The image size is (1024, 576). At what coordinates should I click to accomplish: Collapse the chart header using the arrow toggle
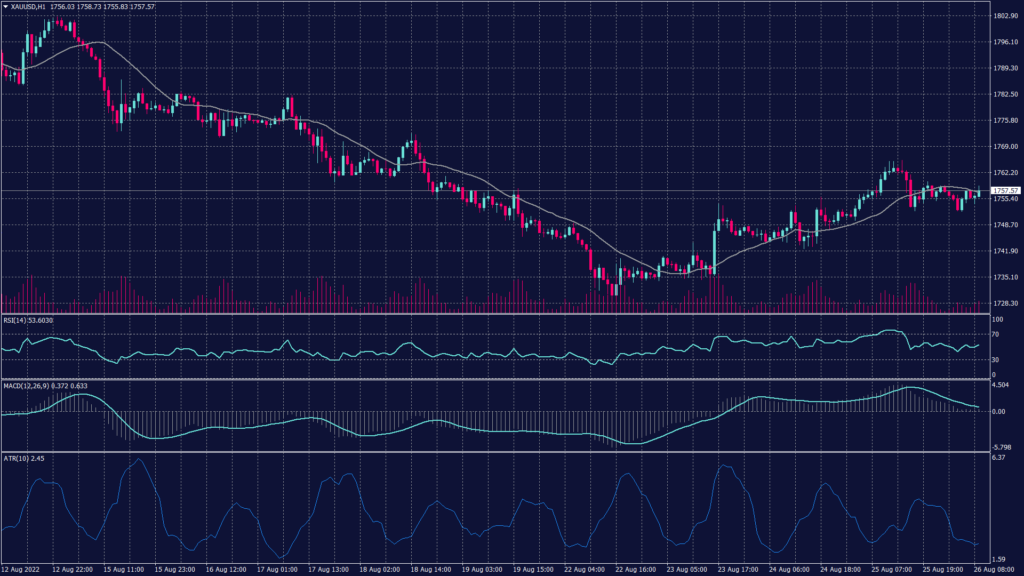coord(6,7)
